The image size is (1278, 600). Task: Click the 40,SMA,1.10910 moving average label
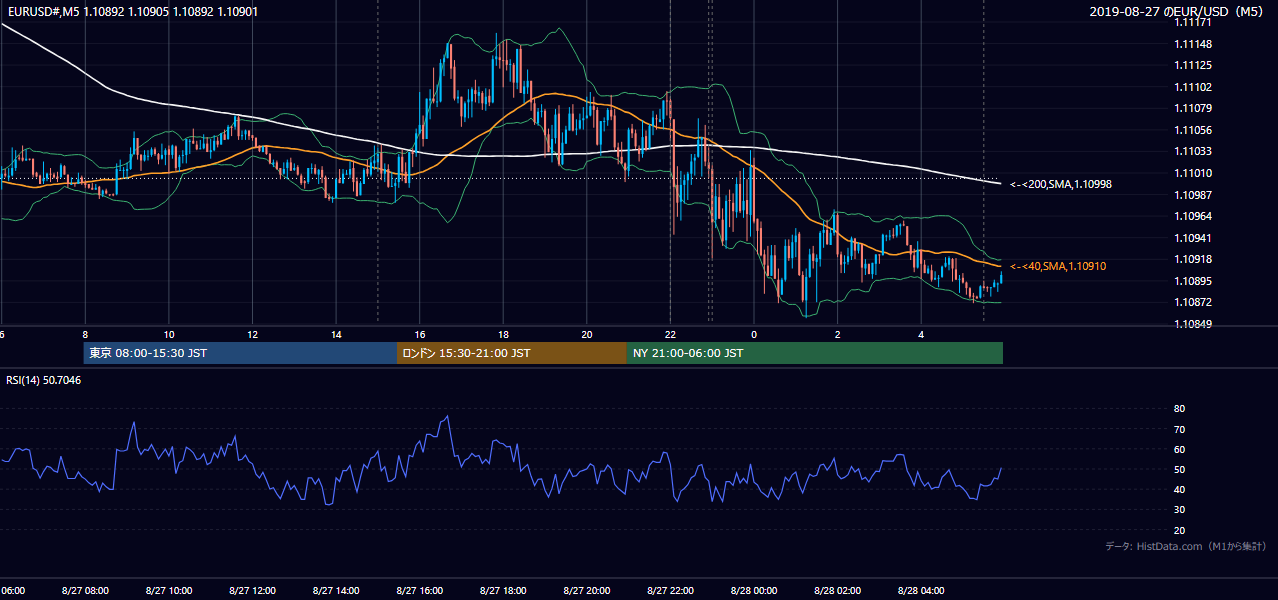click(1058, 266)
